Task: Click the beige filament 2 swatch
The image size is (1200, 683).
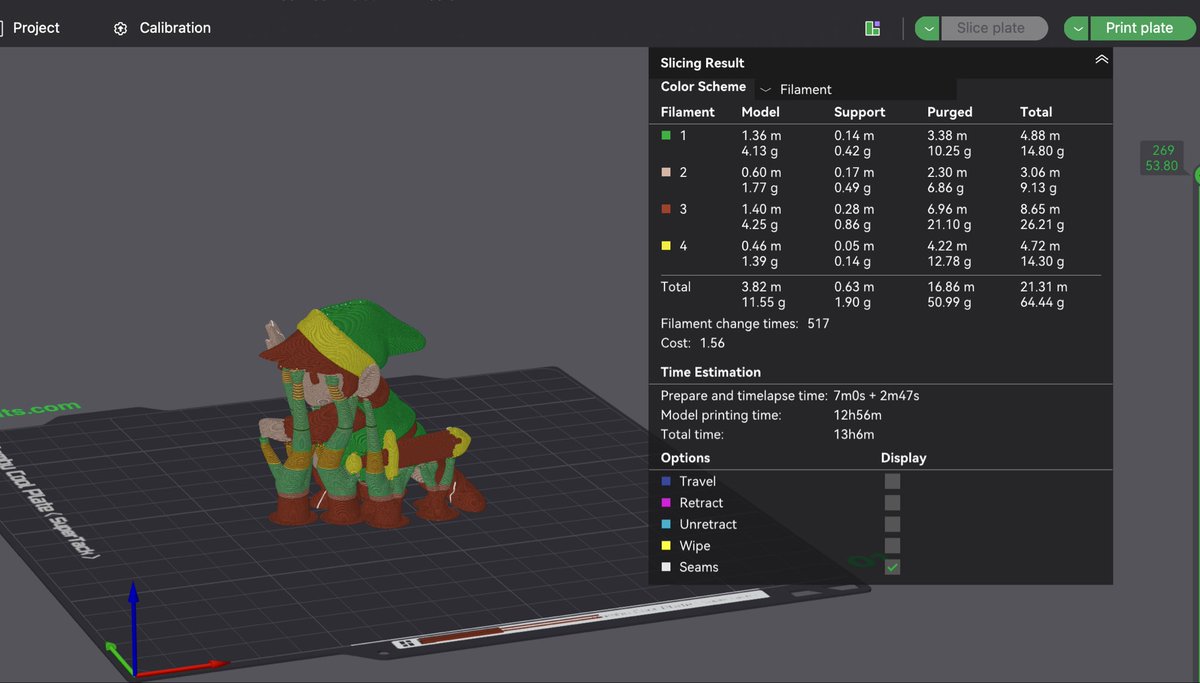Action: click(x=666, y=172)
